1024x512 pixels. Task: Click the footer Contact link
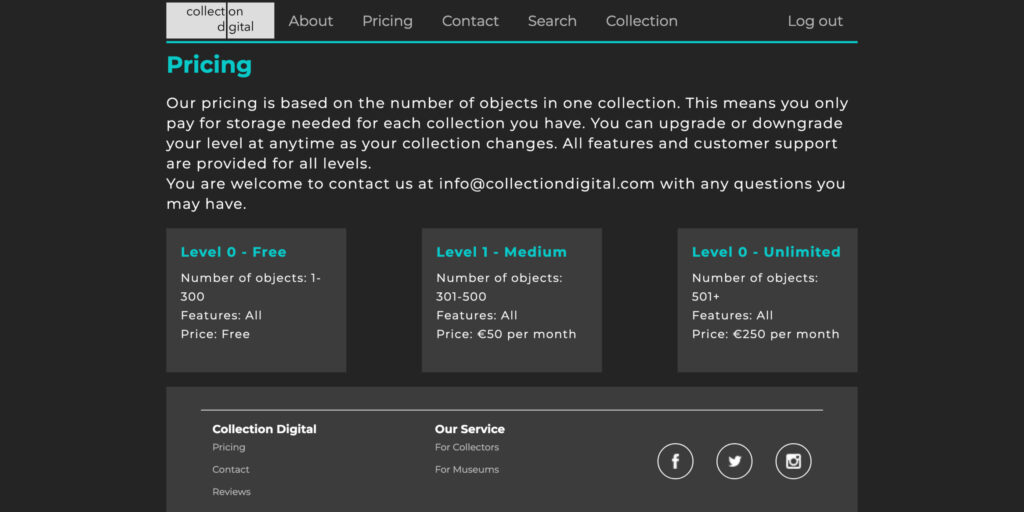click(x=231, y=469)
